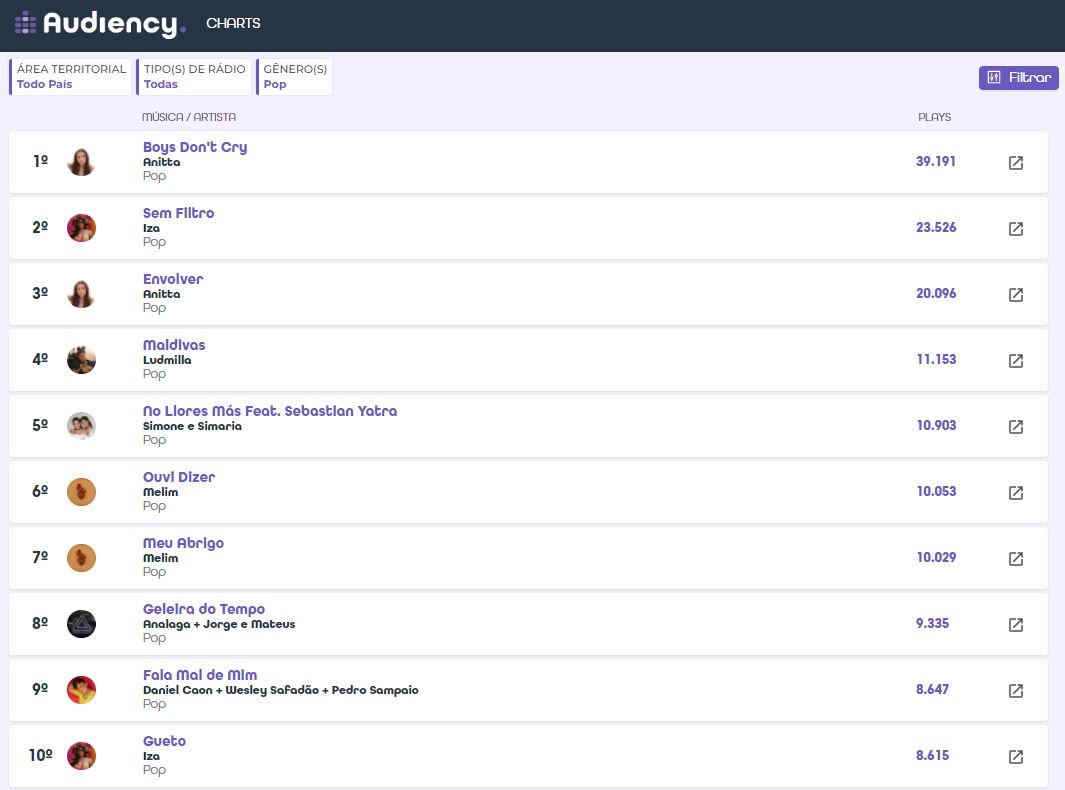
Task: Click Simone e Simaria avatar
Action: (81, 425)
